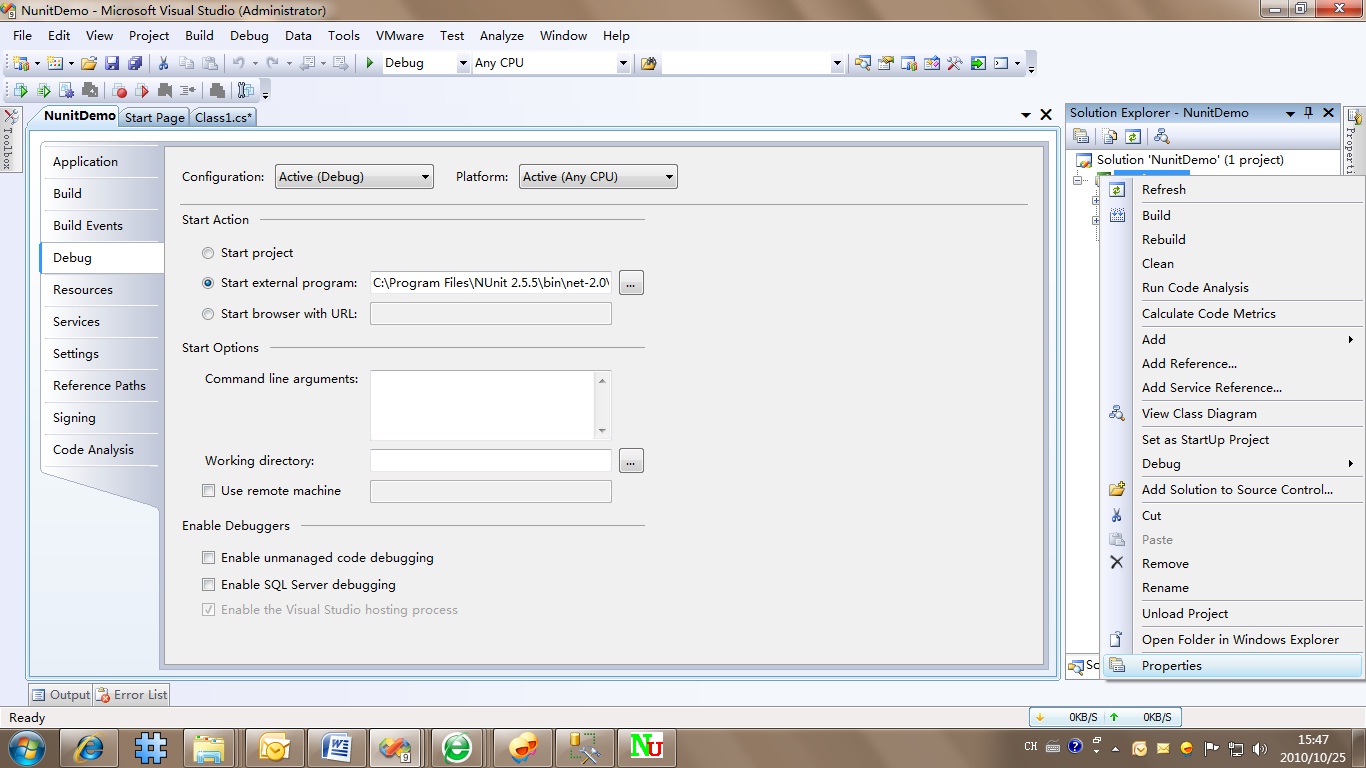The height and width of the screenshot is (768, 1366).
Task: Click the Open File folder icon
Action: tap(89, 63)
